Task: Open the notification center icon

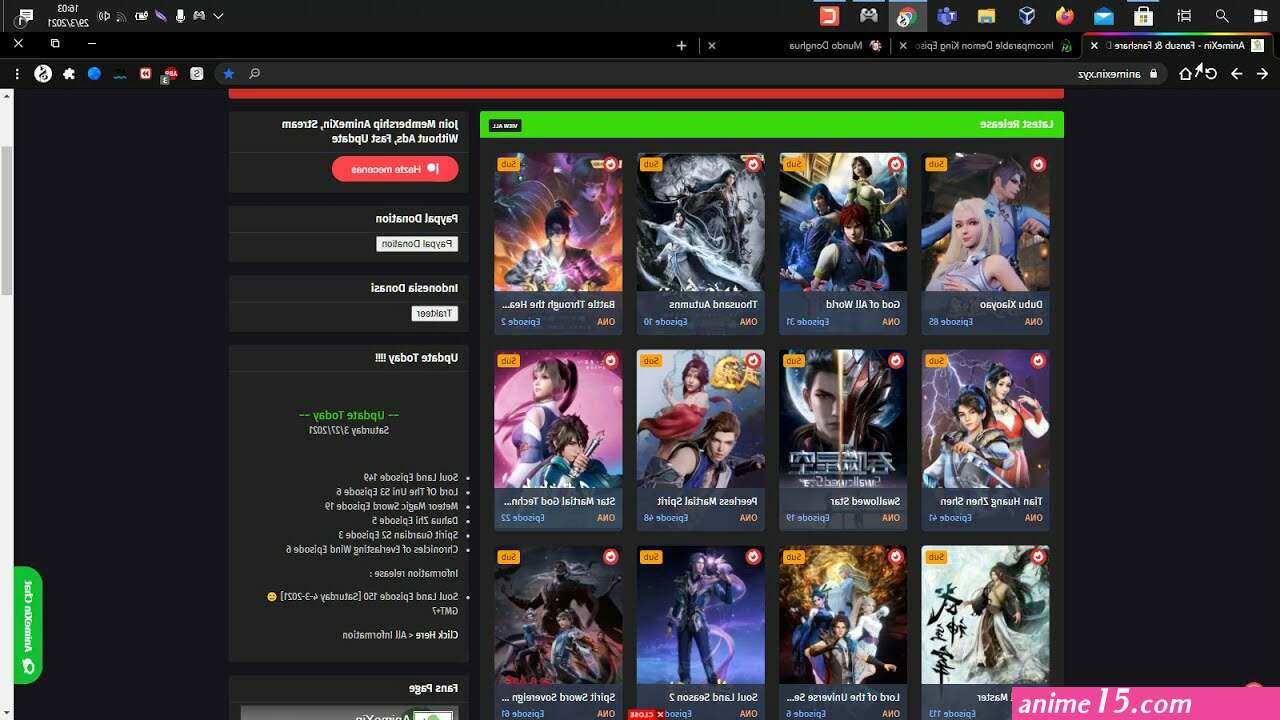Action: [x=24, y=16]
